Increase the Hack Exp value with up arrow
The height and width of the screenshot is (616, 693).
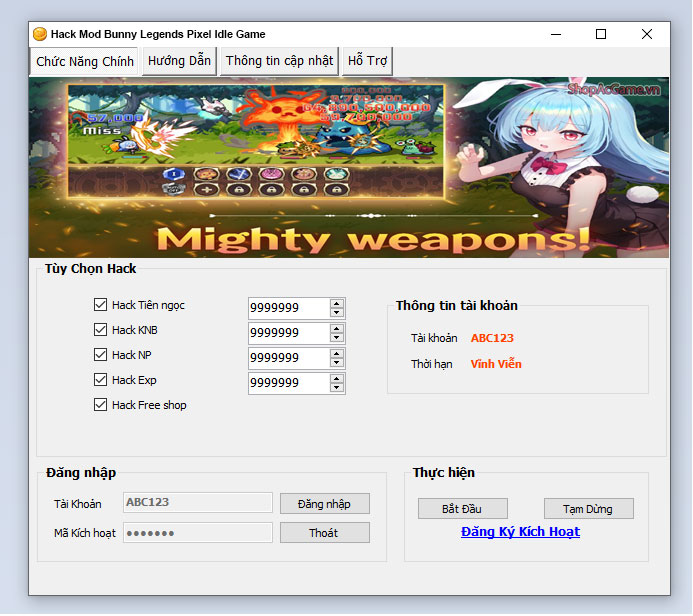click(x=337, y=379)
